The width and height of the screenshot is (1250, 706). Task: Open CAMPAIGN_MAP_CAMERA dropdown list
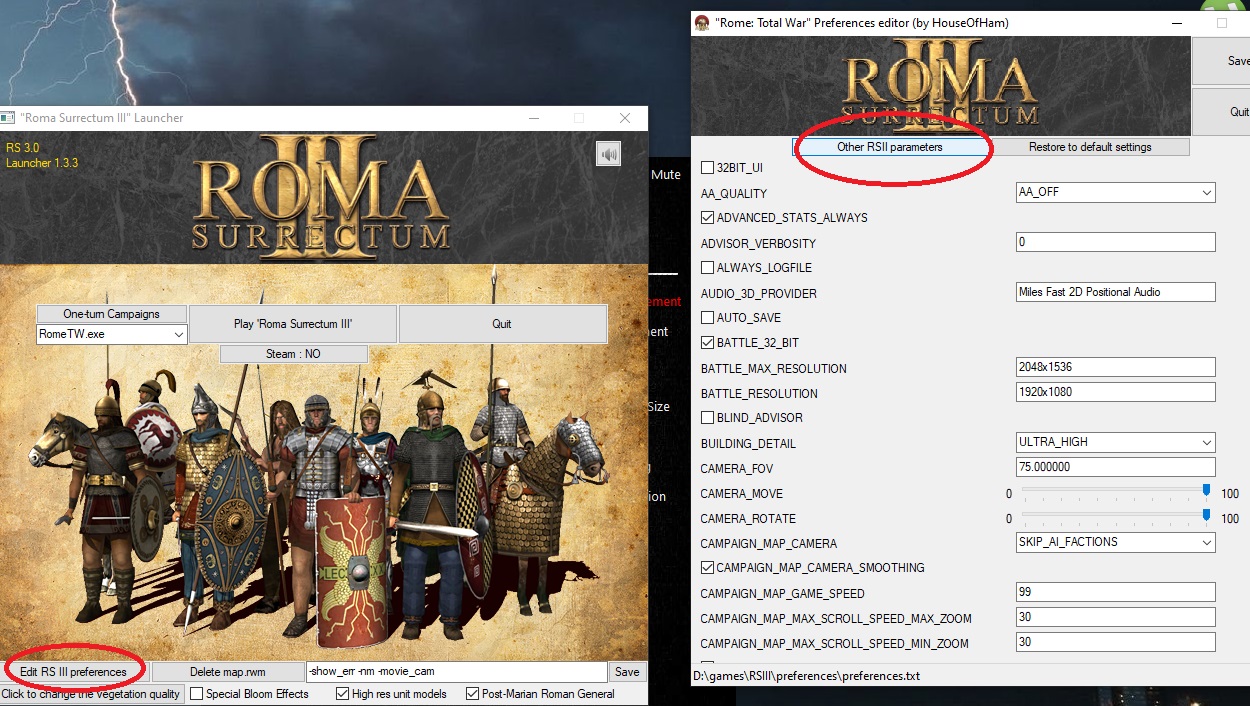coord(1115,542)
